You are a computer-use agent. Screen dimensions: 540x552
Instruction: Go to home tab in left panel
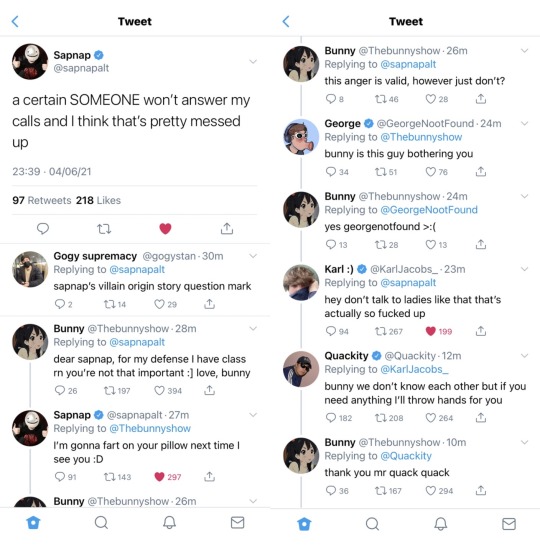33,523
